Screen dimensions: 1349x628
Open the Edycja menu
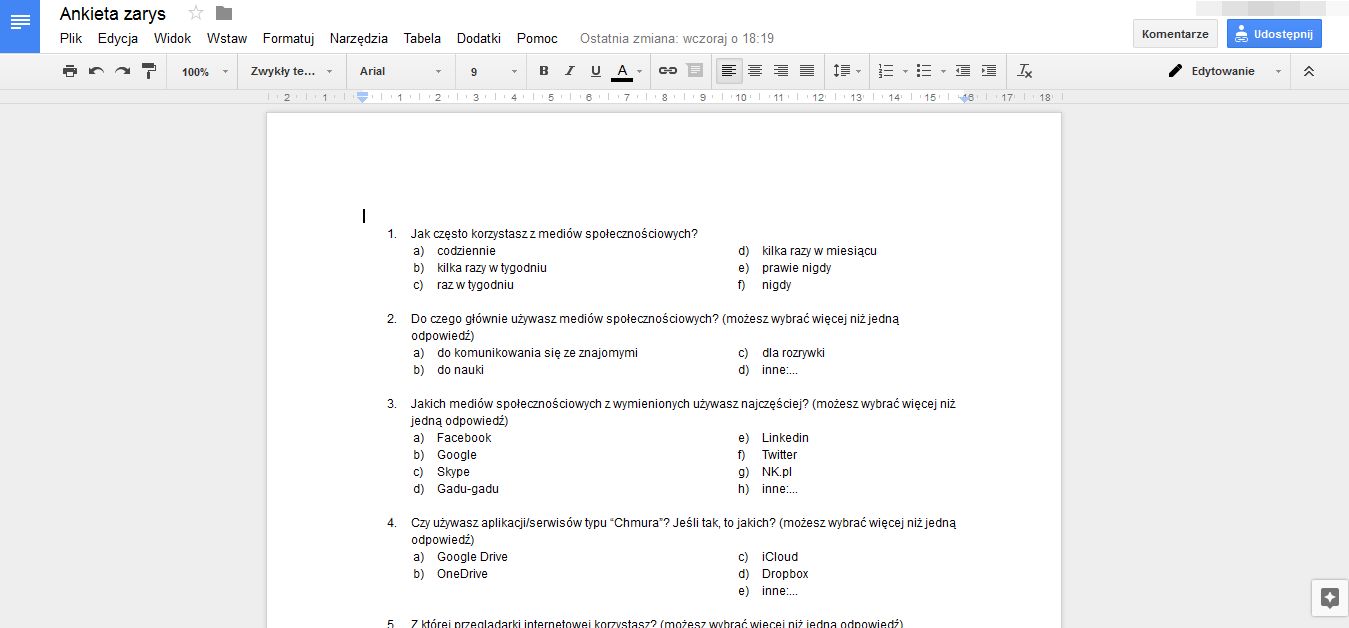[118, 38]
